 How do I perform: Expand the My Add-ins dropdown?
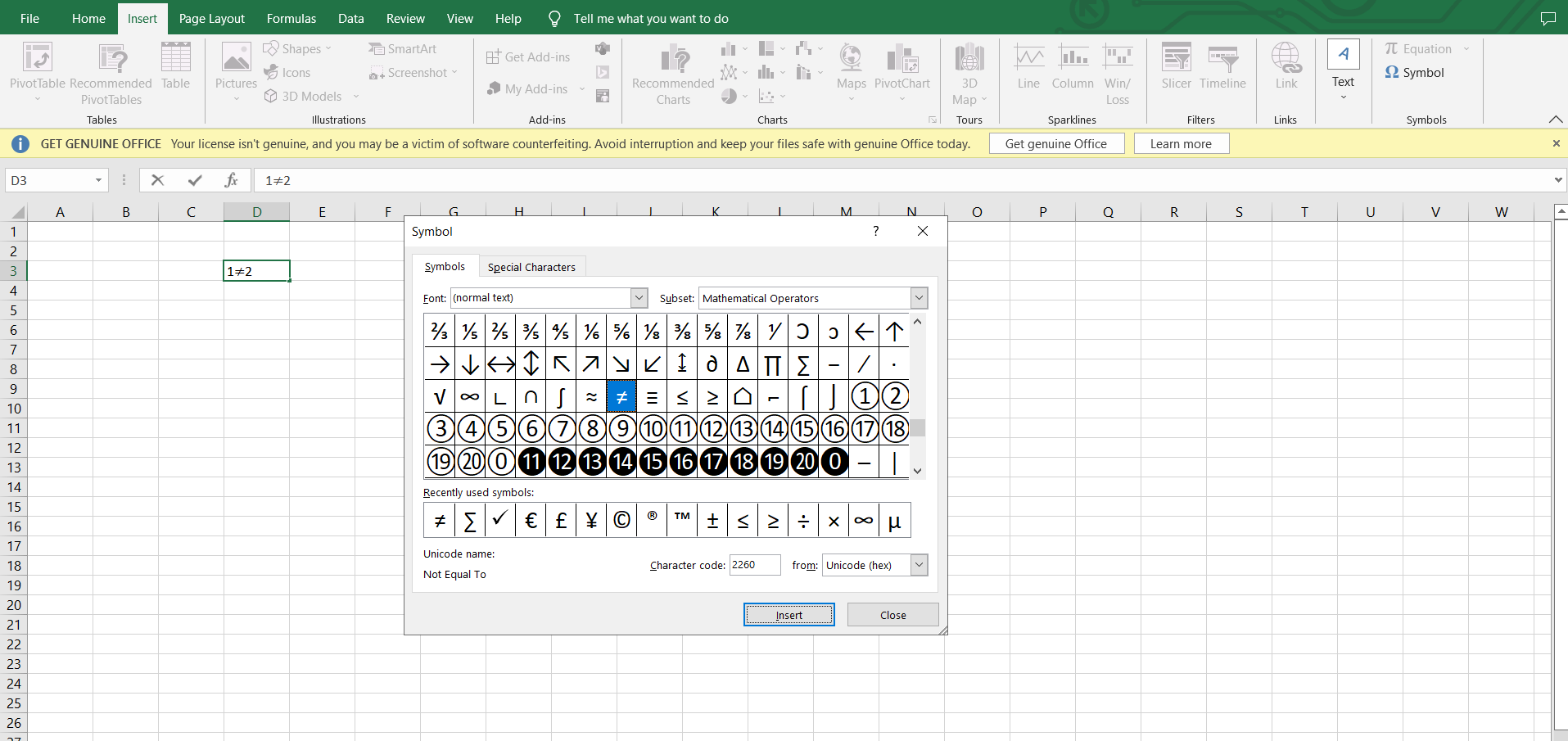click(582, 89)
